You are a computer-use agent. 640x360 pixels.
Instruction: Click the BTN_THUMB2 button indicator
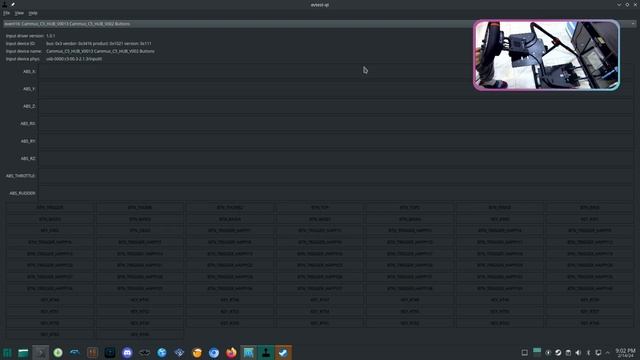click(230, 207)
